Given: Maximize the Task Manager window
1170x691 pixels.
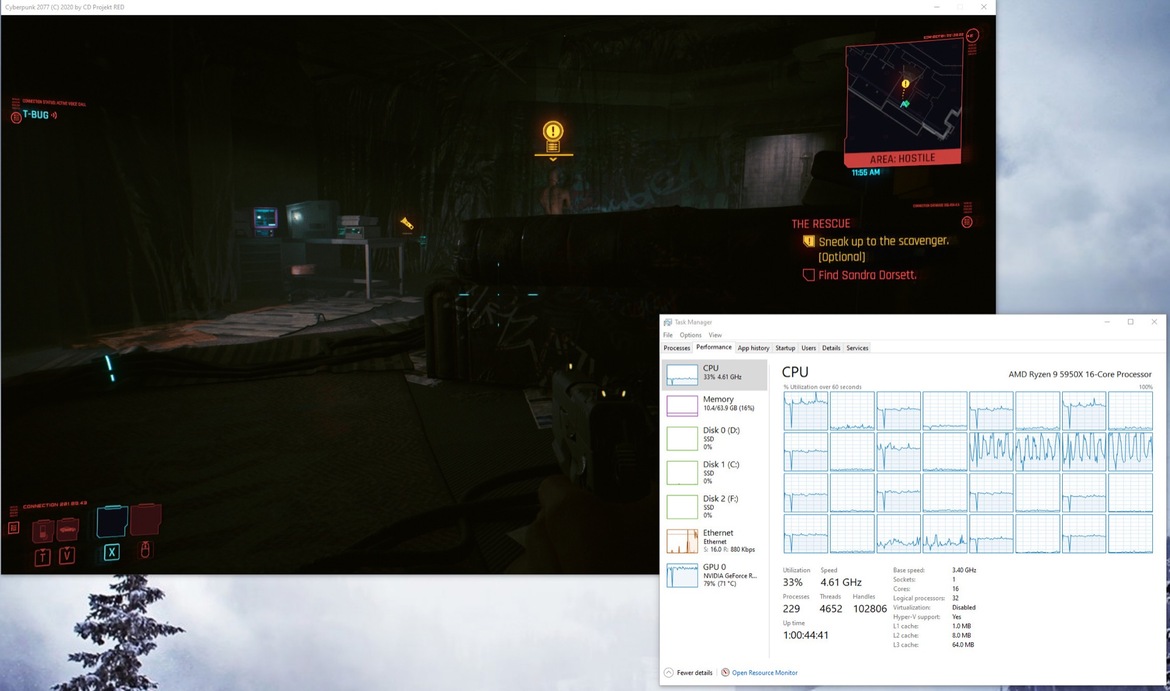Looking at the screenshot, I should (1130, 322).
